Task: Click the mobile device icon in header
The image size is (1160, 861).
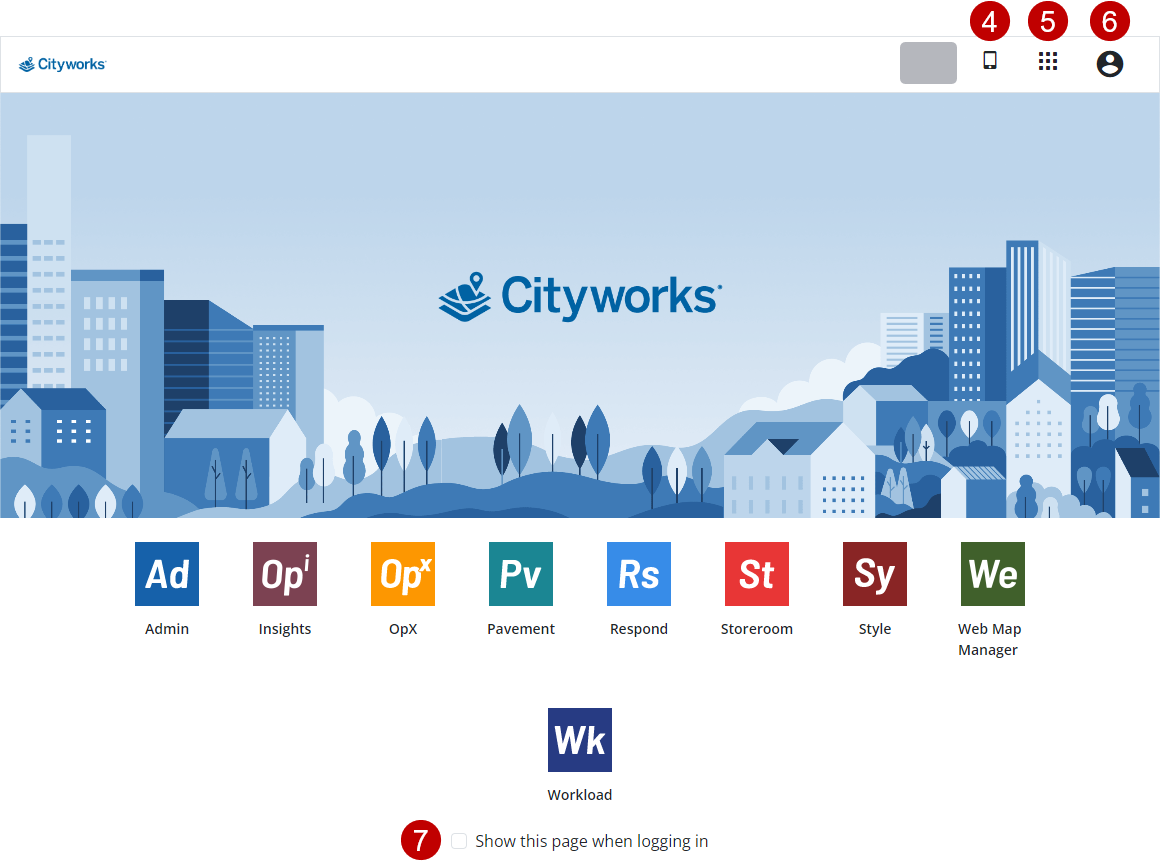Action: pyautogui.click(x=990, y=61)
